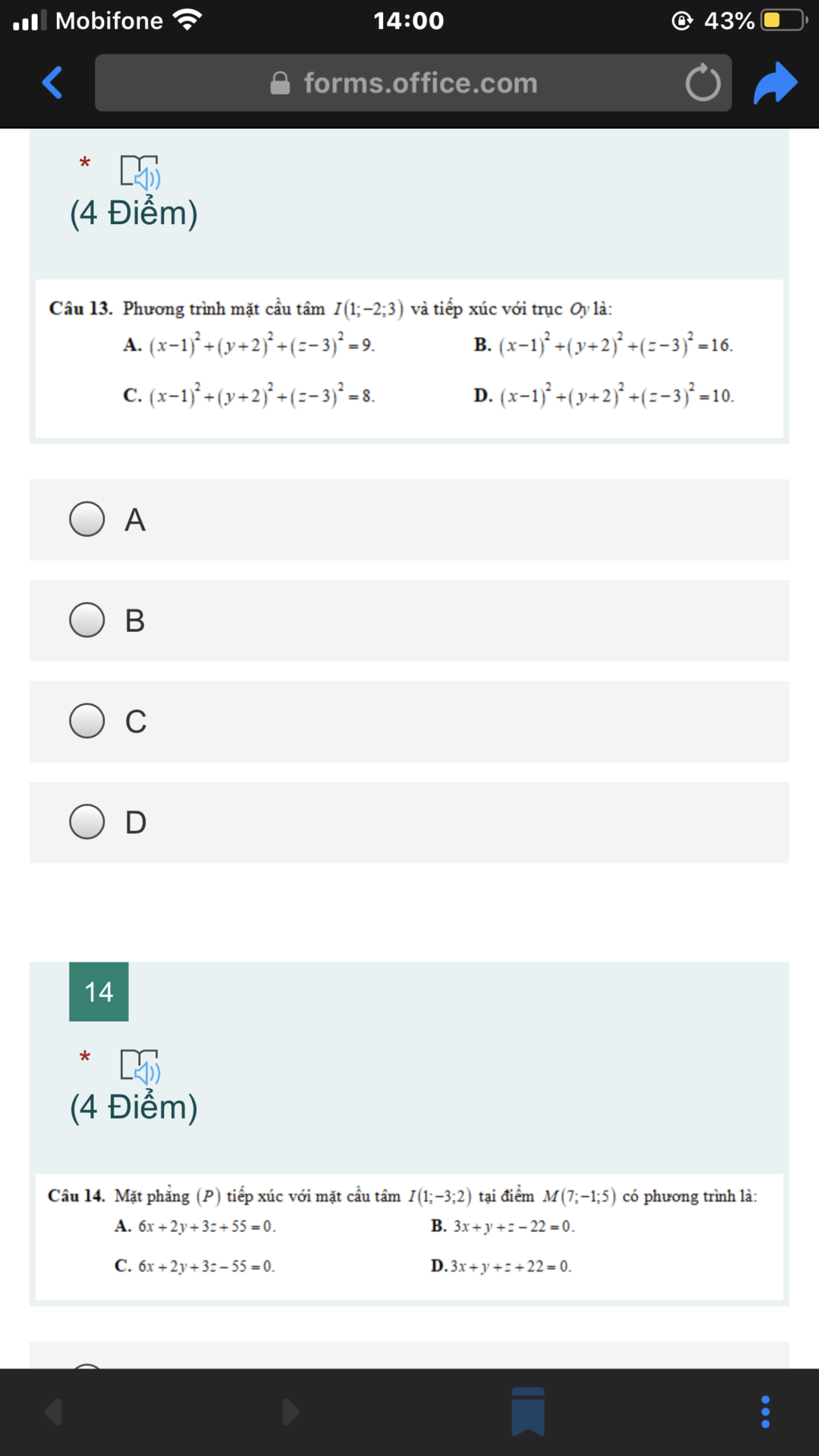The width and height of the screenshot is (819, 1456).
Task: Open the Câu 13 question image
Action: click(x=409, y=358)
